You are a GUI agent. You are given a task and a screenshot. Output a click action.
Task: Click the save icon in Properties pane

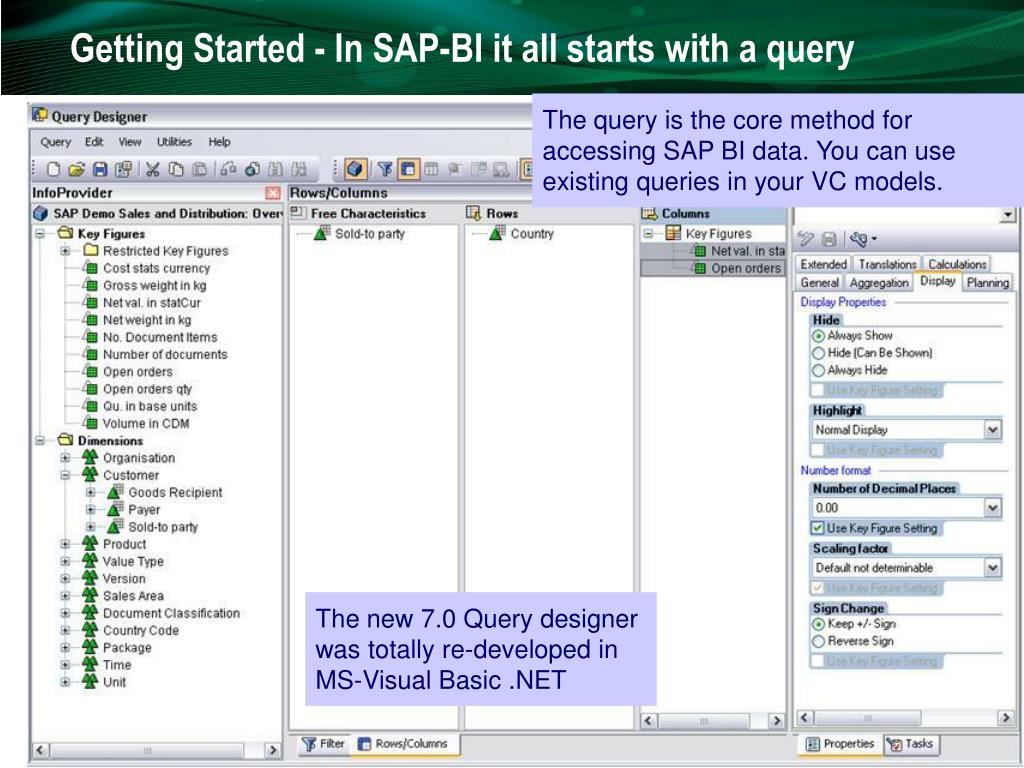(x=829, y=240)
